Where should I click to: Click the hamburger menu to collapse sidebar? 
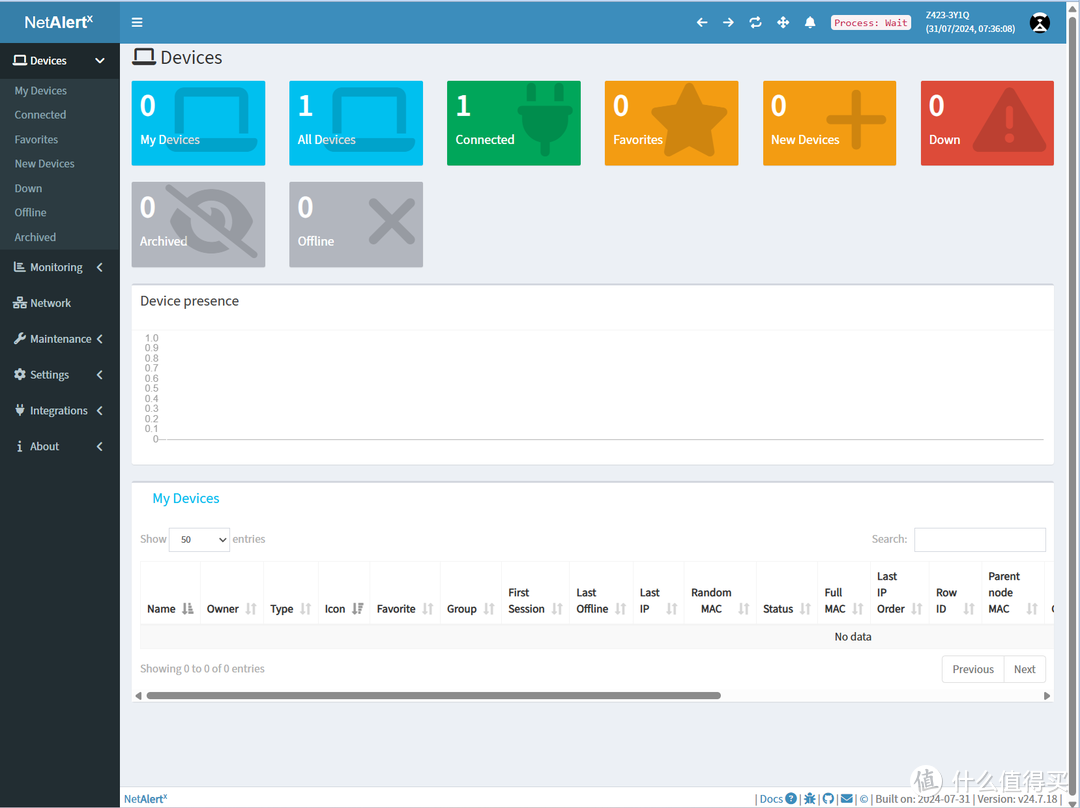tap(137, 22)
